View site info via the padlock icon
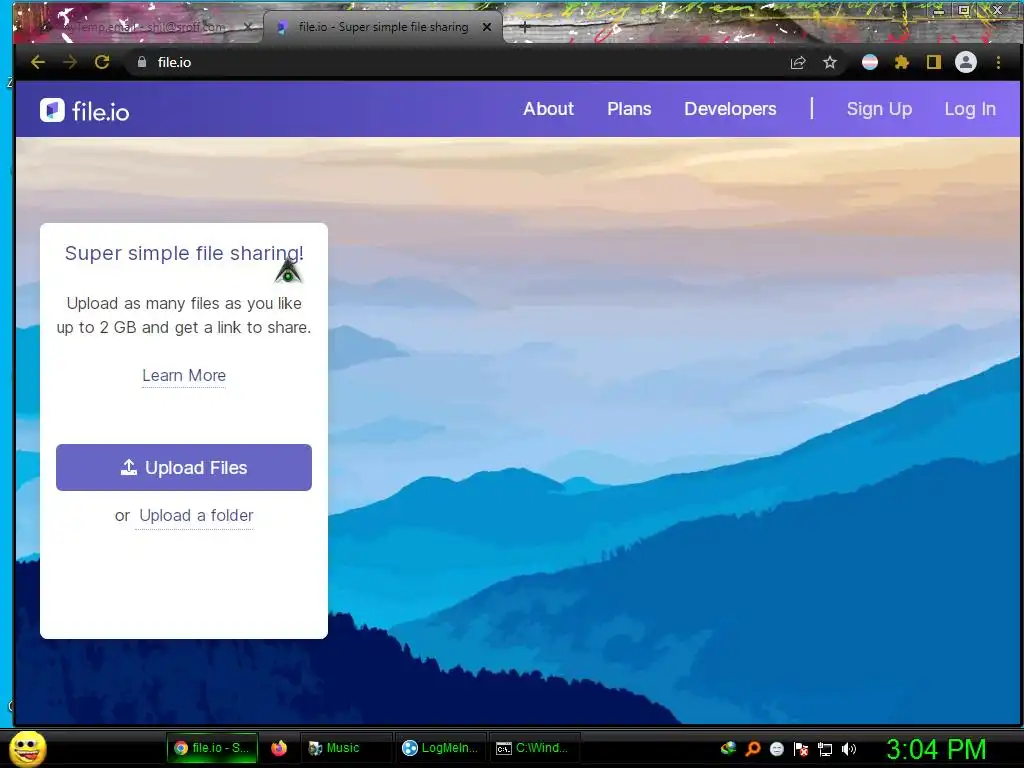This screenshot has width=1024, height=768. (x=142, y=62)
